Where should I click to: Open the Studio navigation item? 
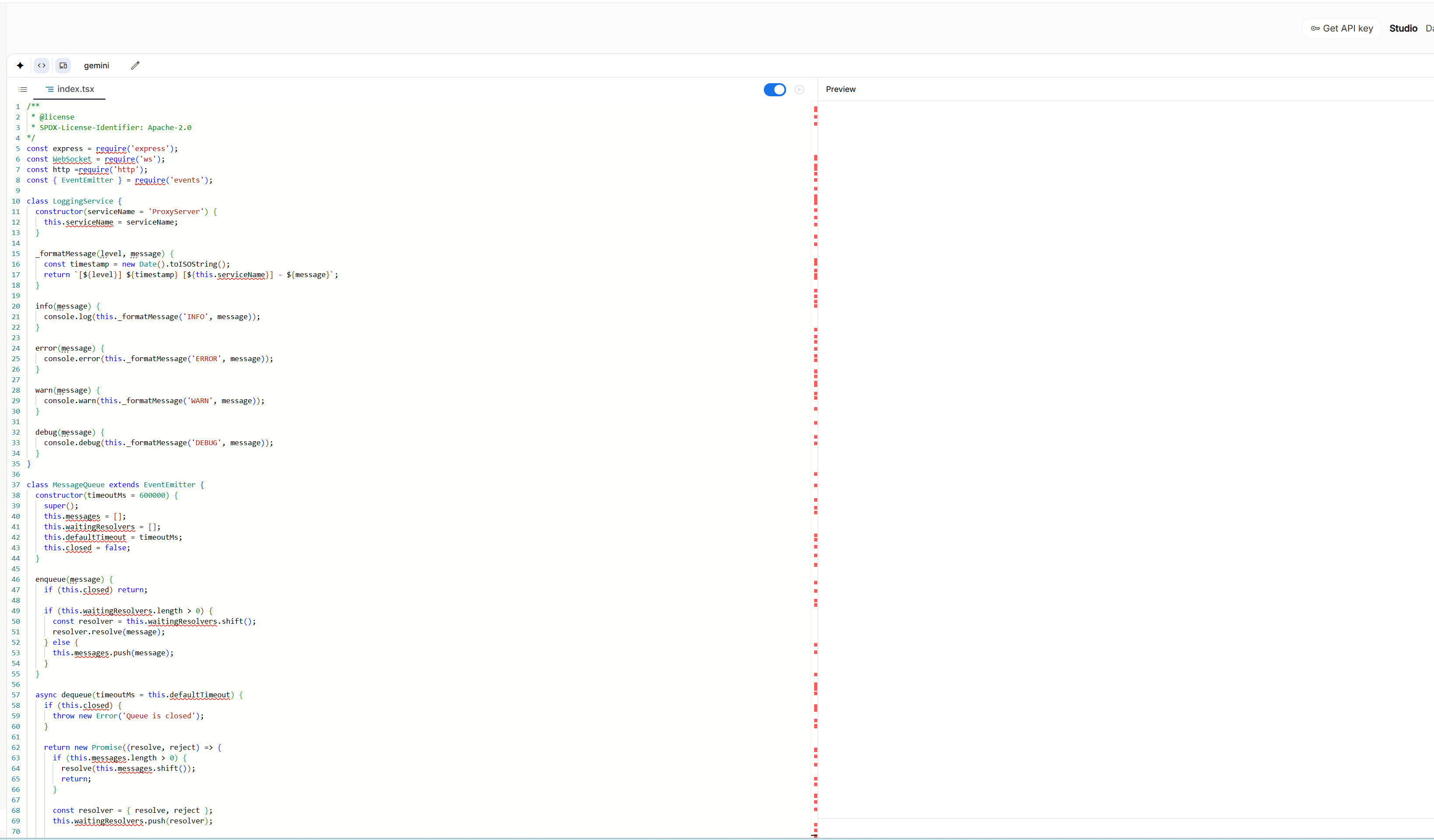pyautogui.click(x=1402, y=28)
